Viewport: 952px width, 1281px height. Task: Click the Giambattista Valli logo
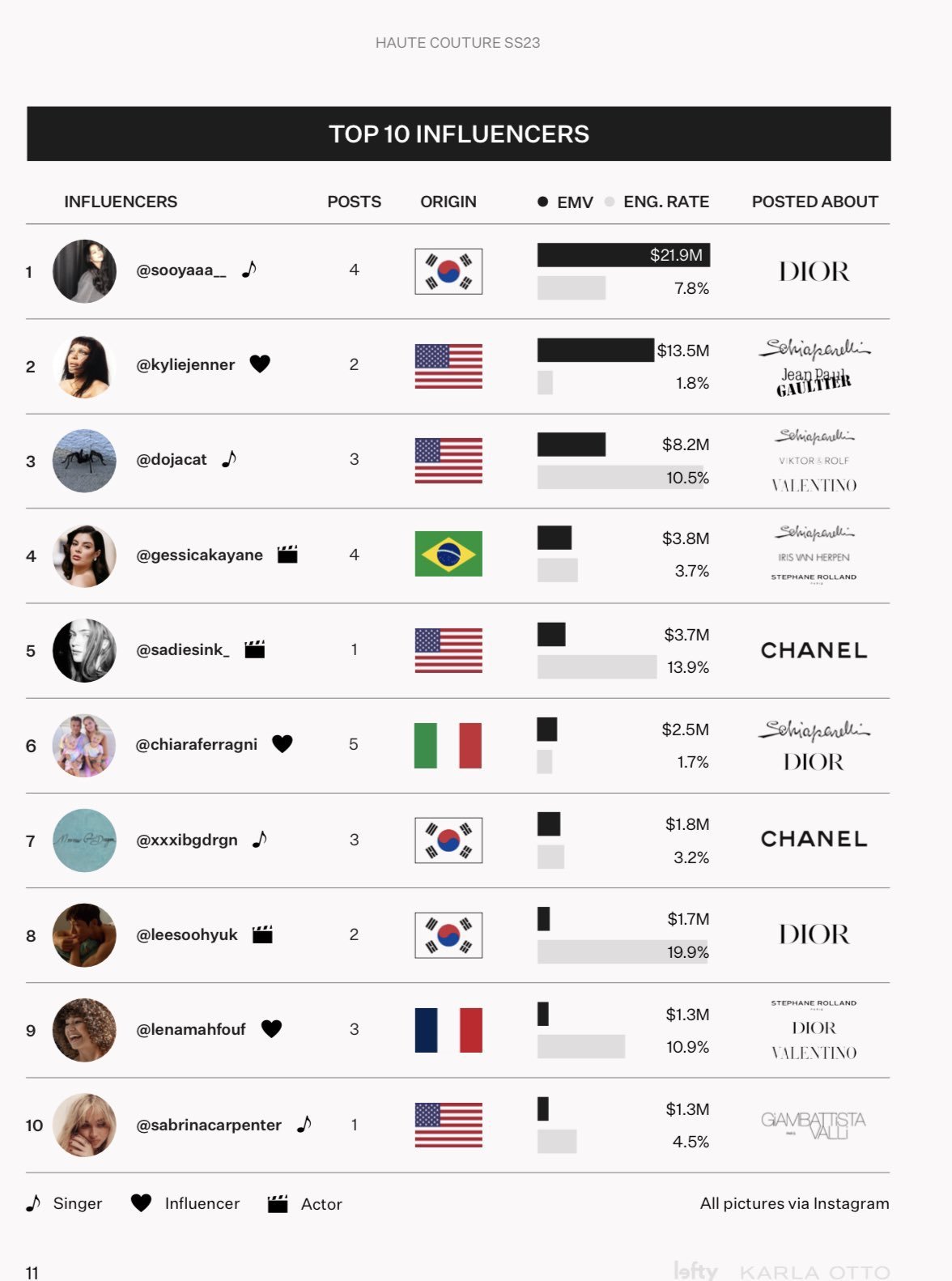[814, 1125]
